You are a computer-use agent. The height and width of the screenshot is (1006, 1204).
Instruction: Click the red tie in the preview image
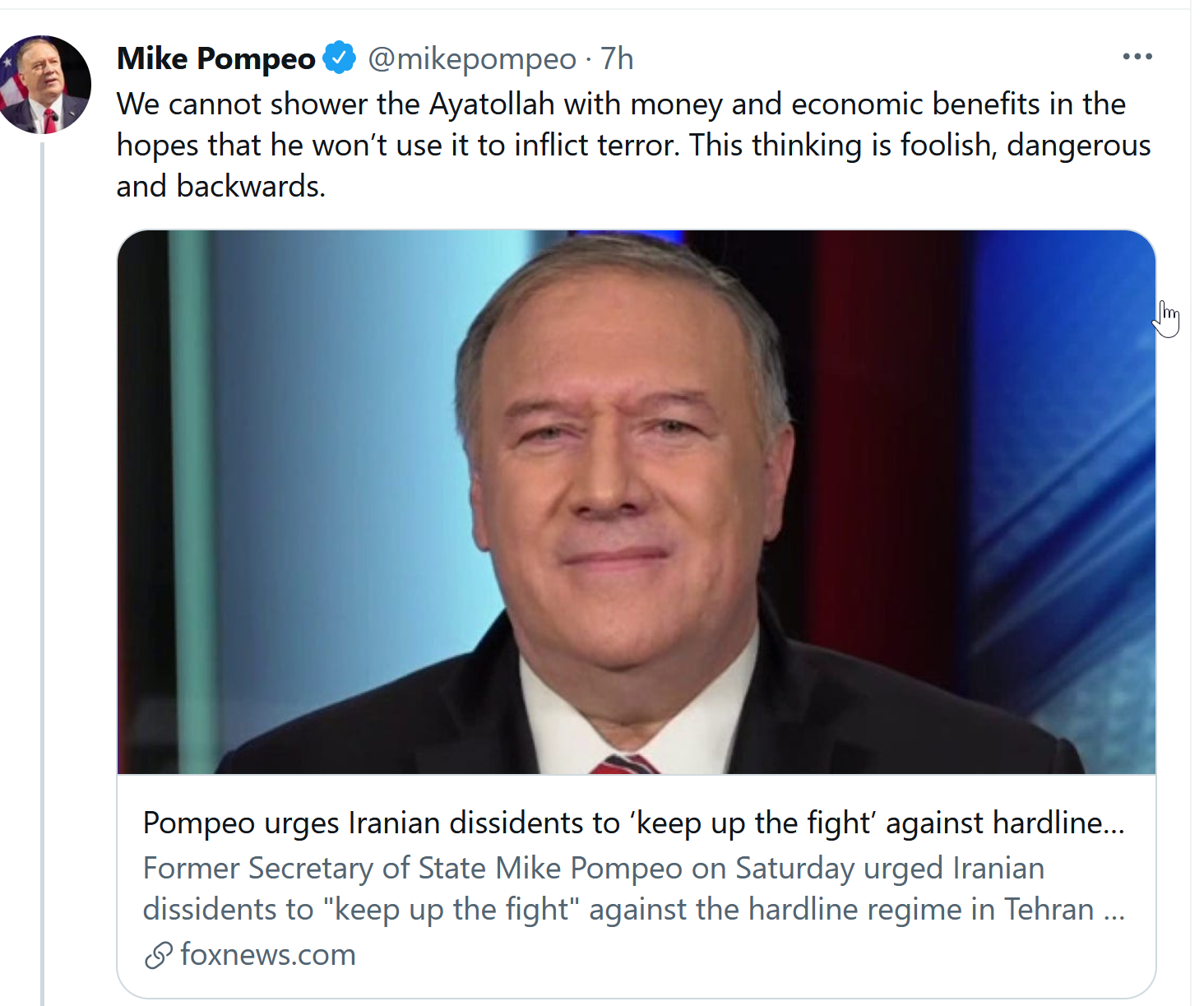point(623,765)
